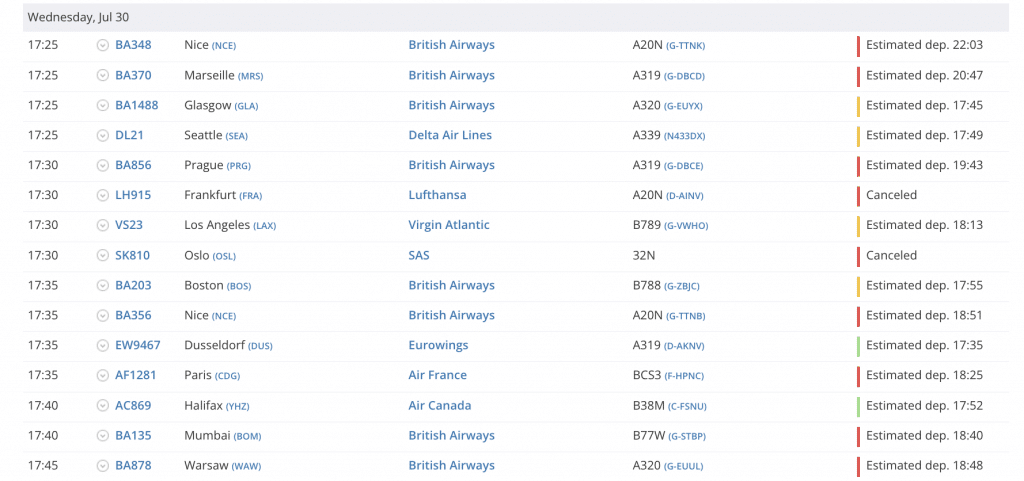This screenshot has height=481, width=1024.
Task: Click the green status bar for Dusseldorf flight
Action: [x=858, y=345]
